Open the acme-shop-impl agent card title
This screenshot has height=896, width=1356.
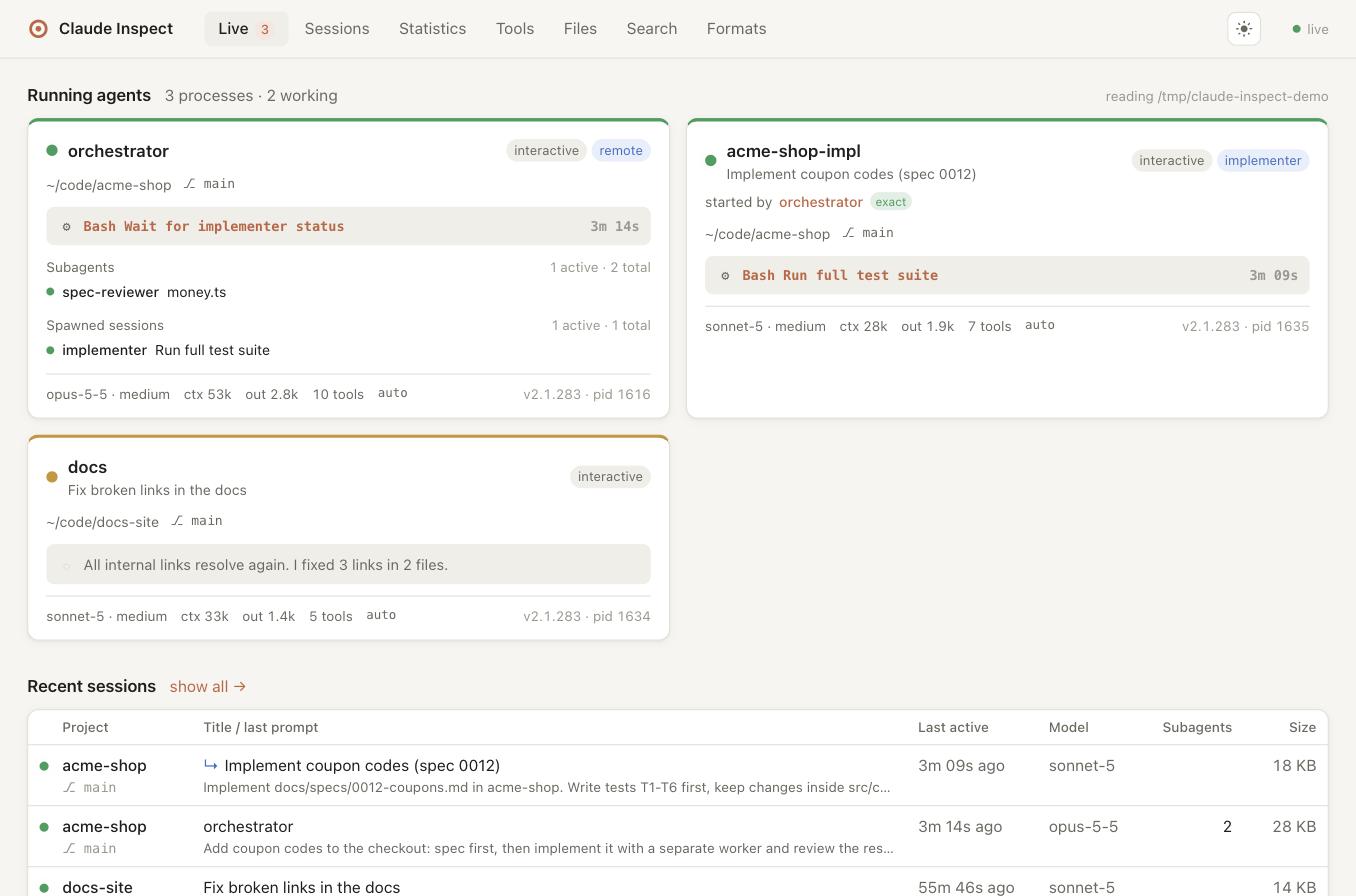(793, 151)
